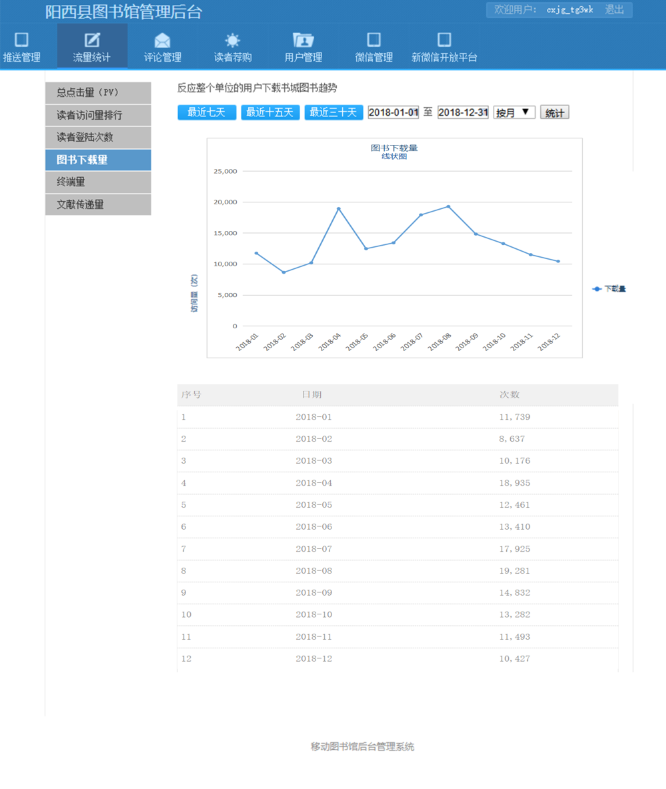Screen dimensions: 666x789
Task: Click the count value 19,281
Action: tap(515, 571)
